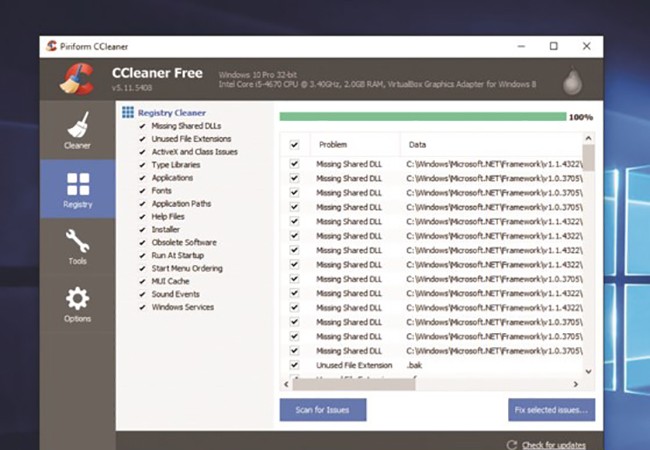650x450 pixels.
Task: Click the Registry Cleaner heading text
Action: [172, 113]
